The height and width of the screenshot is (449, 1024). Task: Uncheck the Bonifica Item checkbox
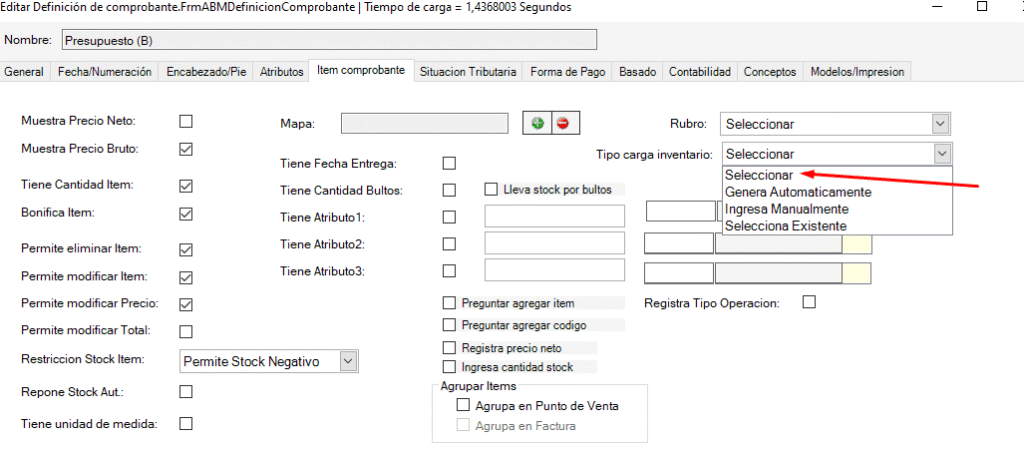[x=185, y=214]
